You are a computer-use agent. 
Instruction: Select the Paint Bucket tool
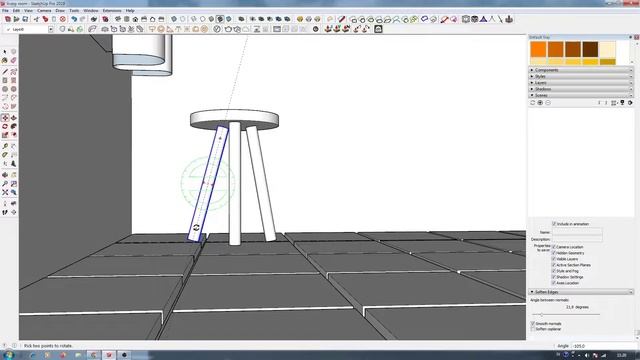point(5,60)
